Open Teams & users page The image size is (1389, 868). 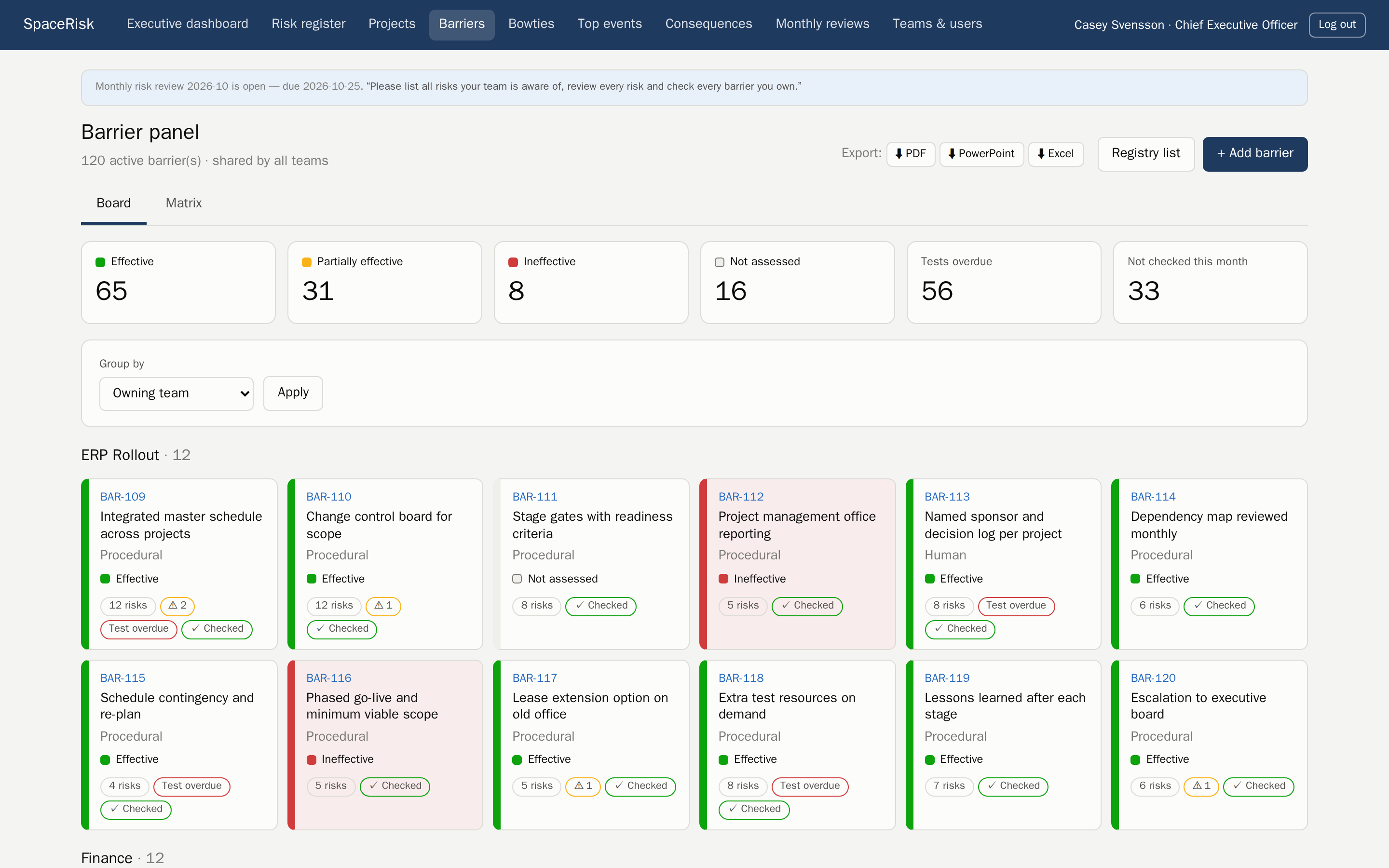coord(937,24)
